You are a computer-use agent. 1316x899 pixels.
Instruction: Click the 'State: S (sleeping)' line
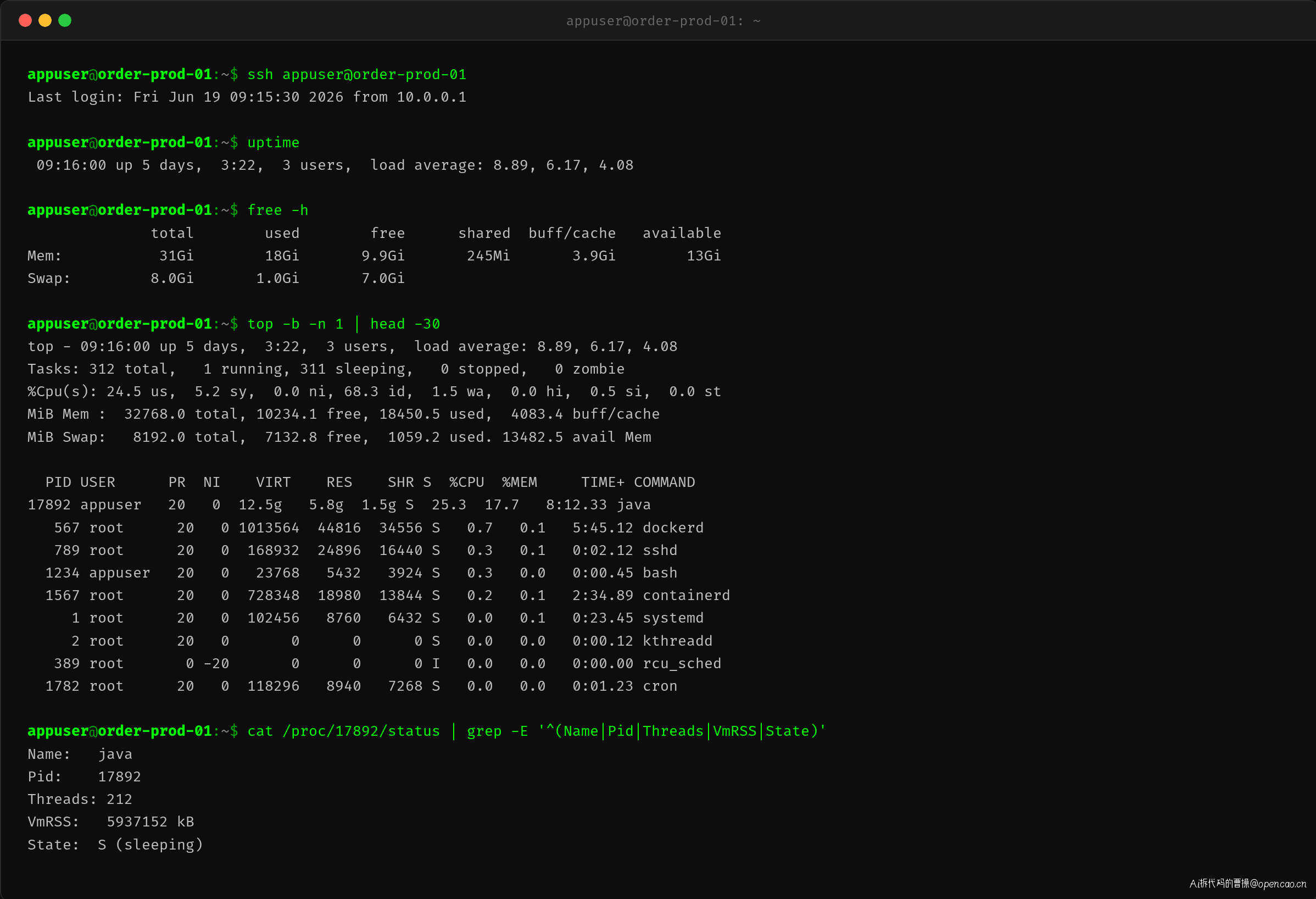click(115, 845)
